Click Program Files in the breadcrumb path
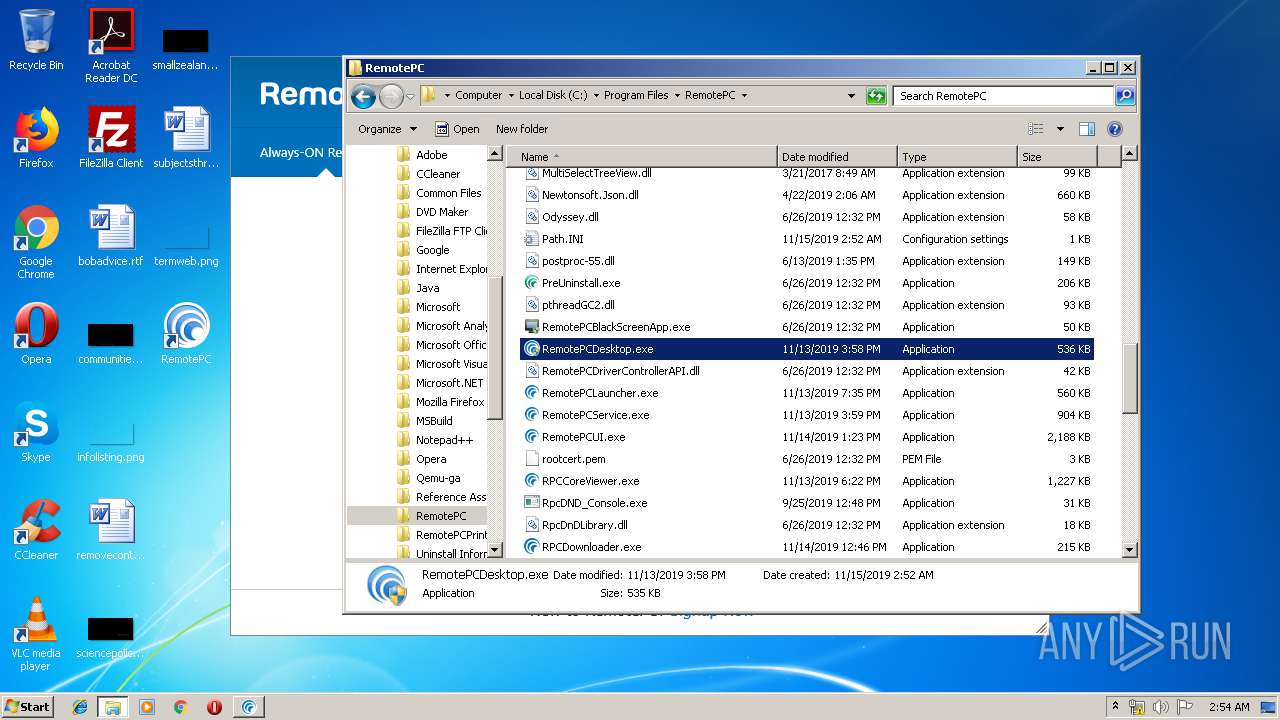Viewport: 1280px width, 720px height. pos(636,96)
